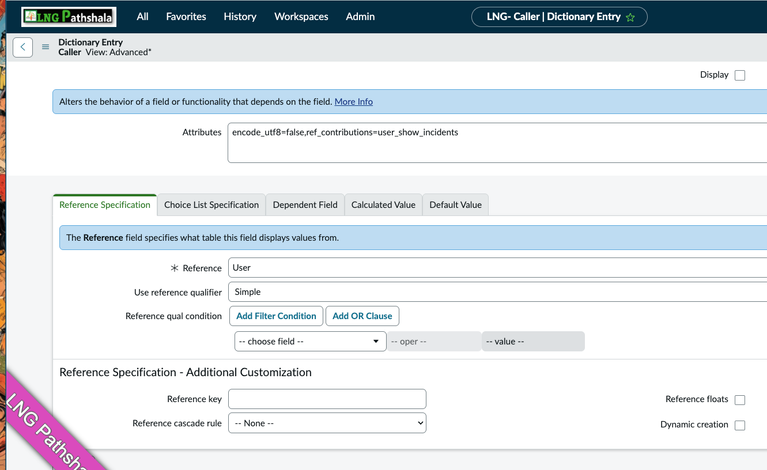Go to the Default Value tab

tap(455, 205)
